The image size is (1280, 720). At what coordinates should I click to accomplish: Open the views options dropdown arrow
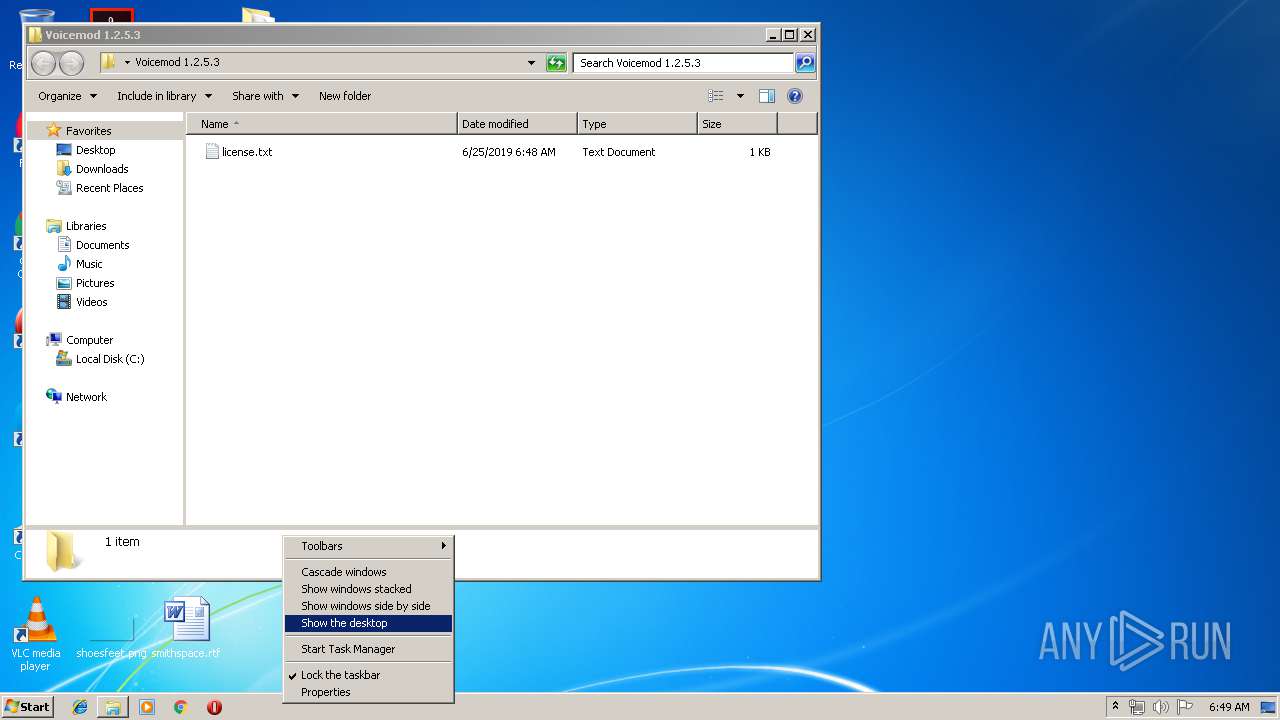[740, 96]
